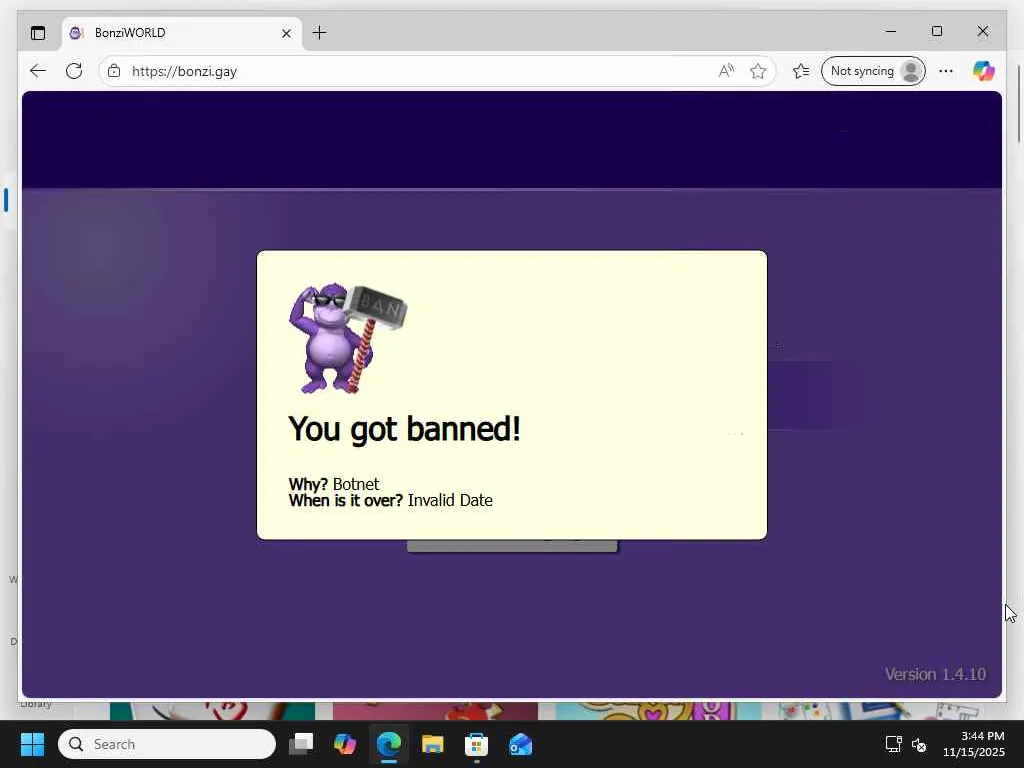Image resolution: width=1024 pixels, height=768 pixels.
Task: Click the taskbar Search box
Action: pos(167,744)
